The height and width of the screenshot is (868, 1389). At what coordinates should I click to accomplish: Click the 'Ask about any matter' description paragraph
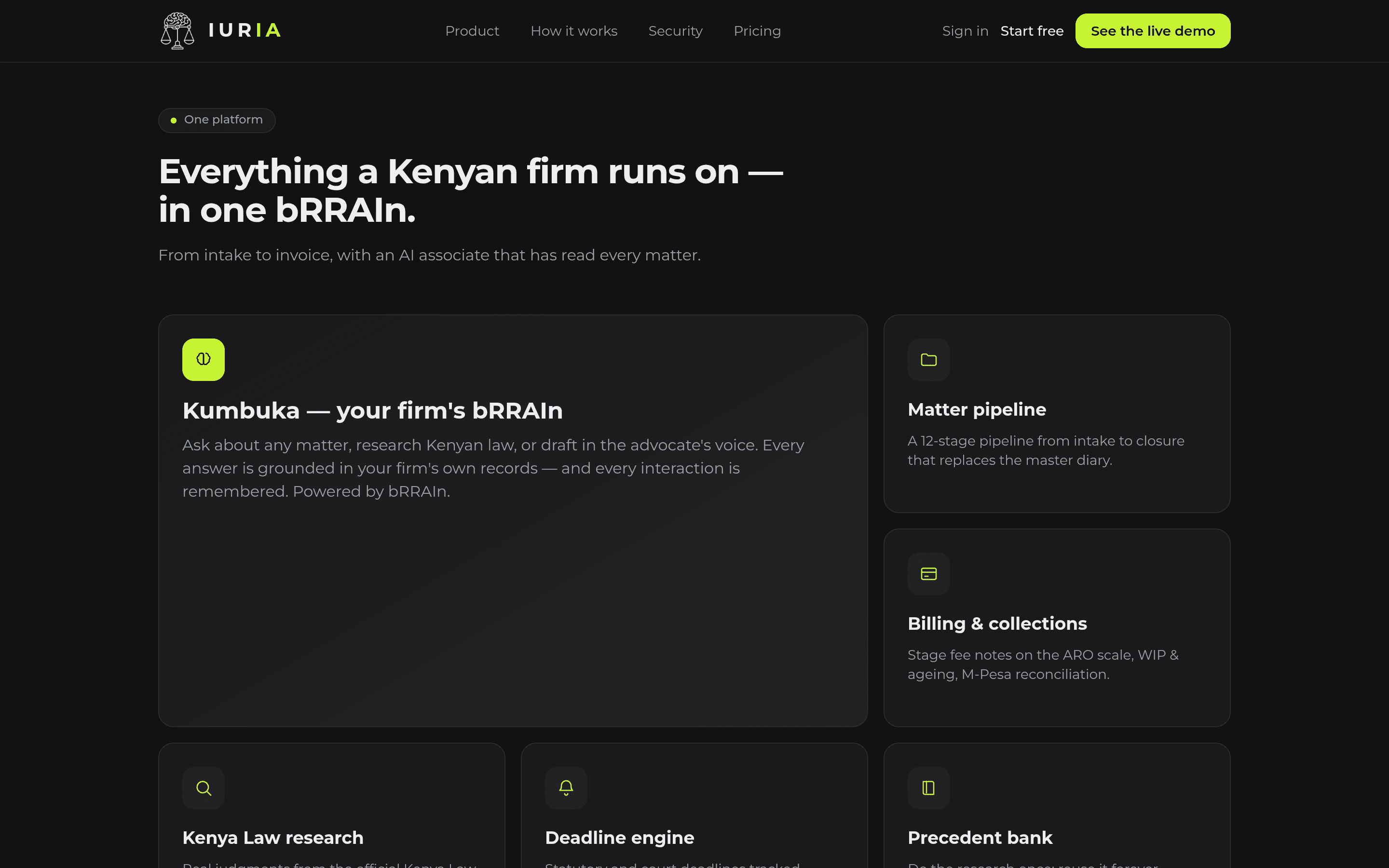pos(493,468)
